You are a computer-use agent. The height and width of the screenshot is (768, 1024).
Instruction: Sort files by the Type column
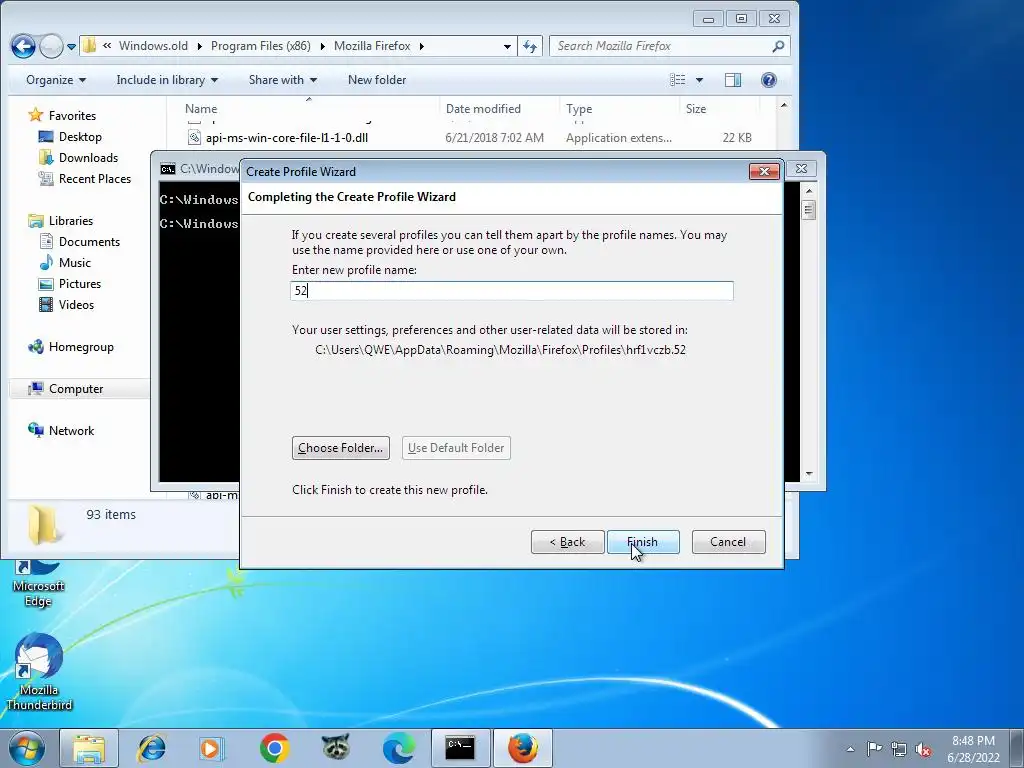[619, 109]
